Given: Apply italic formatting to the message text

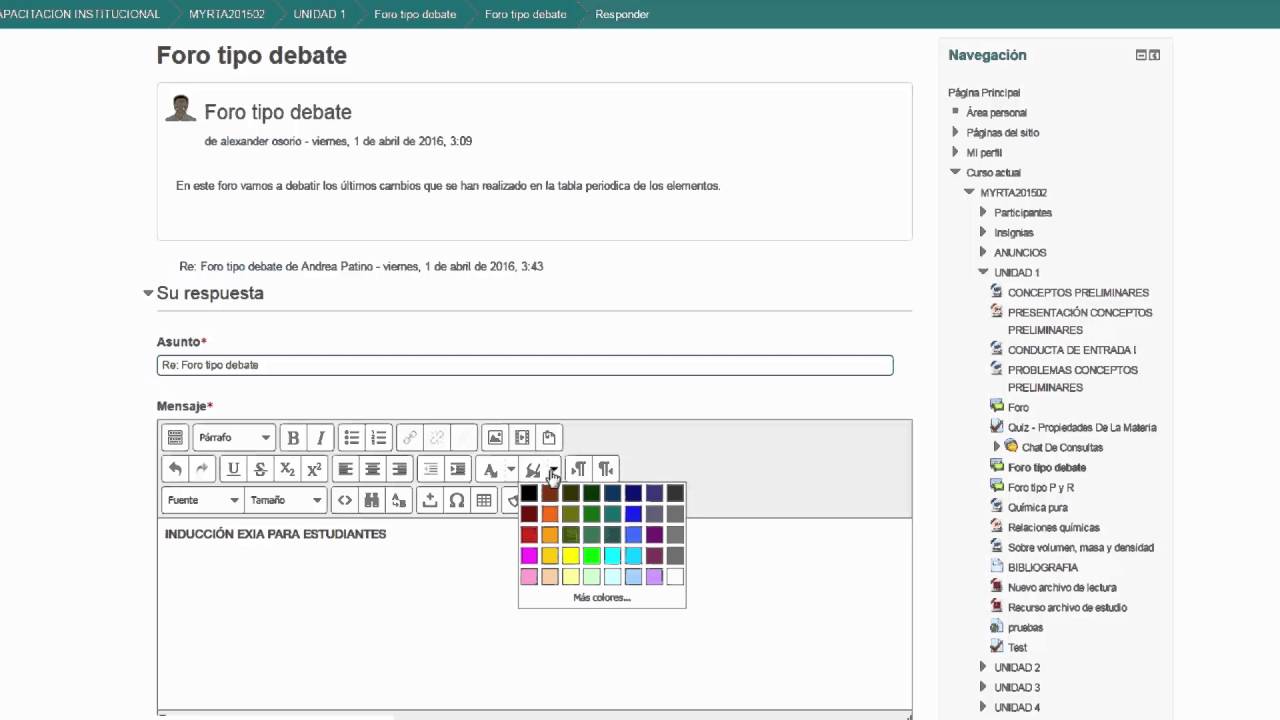Looking at the screenshot, I should (x=319, y=437).
